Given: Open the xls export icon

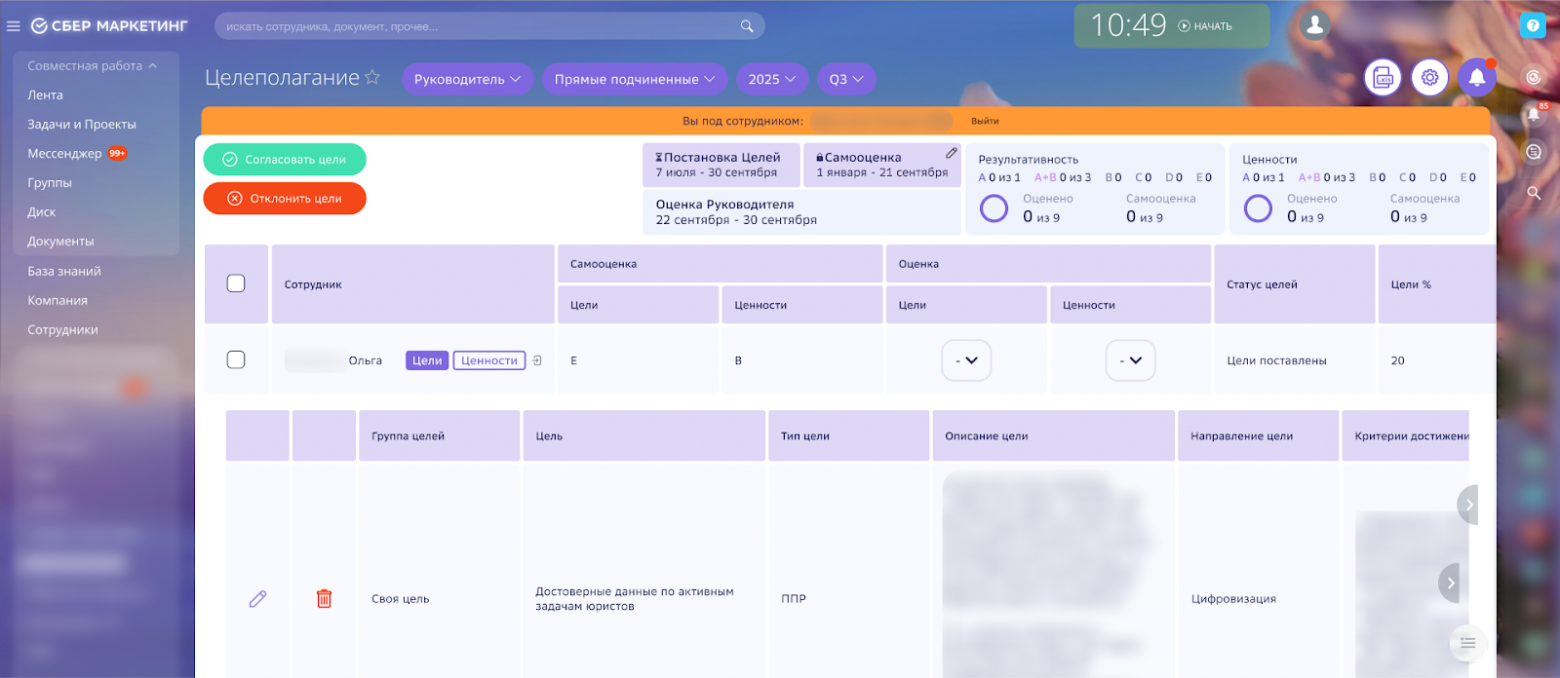Looking at the screenshot, I should tap(1382, 77).
